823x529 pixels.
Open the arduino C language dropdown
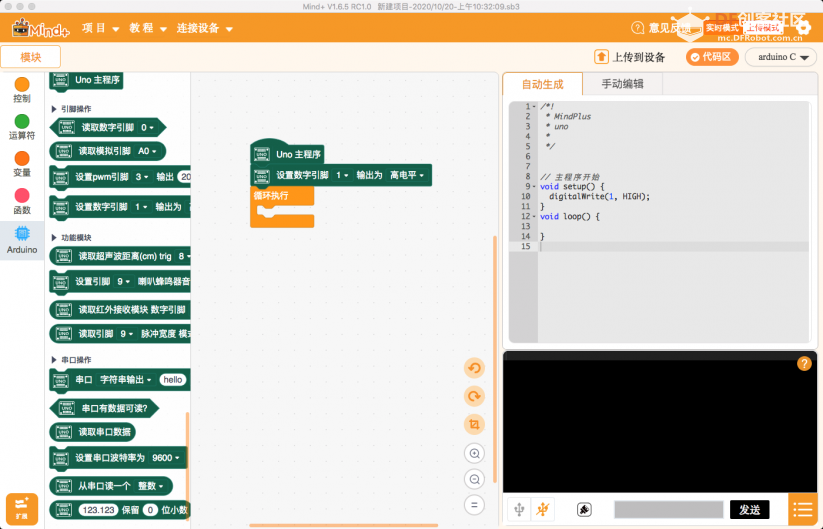click(x=782, y=57)
